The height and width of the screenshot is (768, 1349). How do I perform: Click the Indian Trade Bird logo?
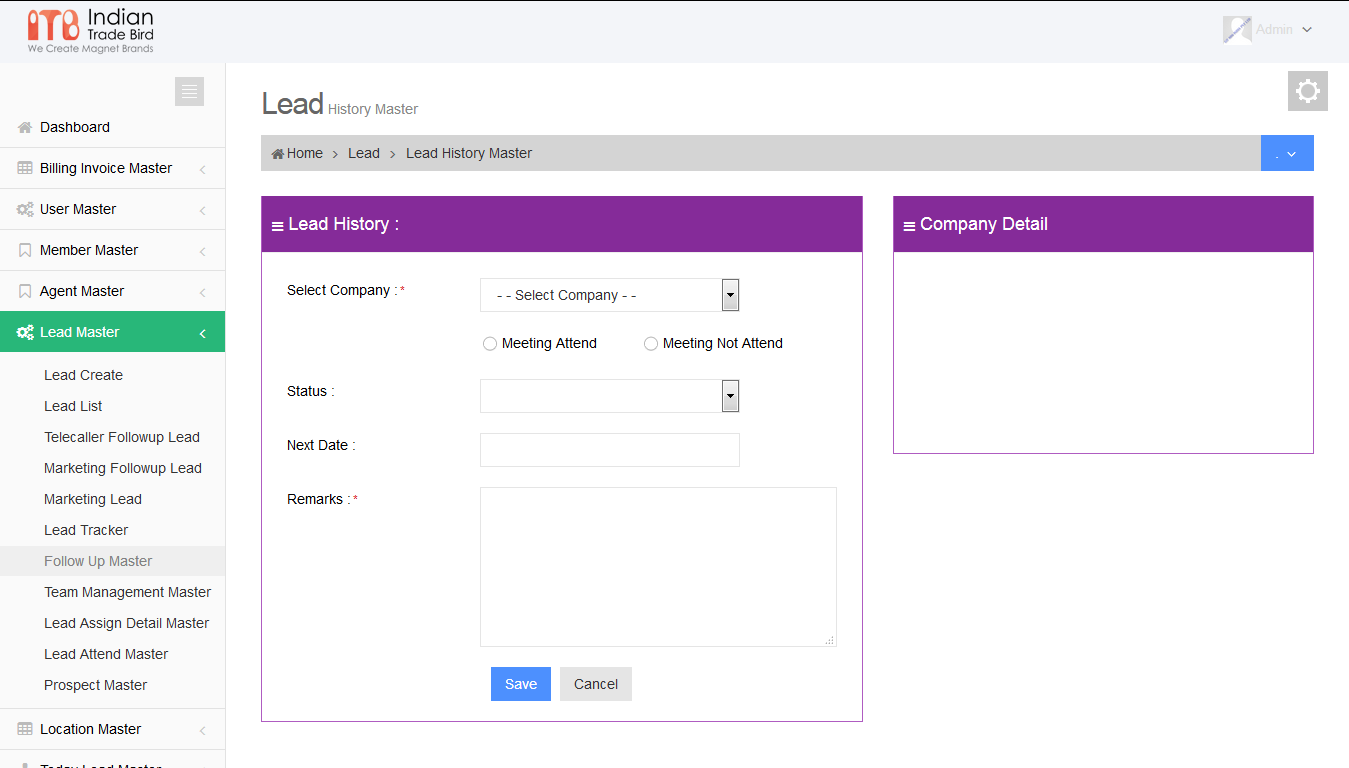click(91, 31)
